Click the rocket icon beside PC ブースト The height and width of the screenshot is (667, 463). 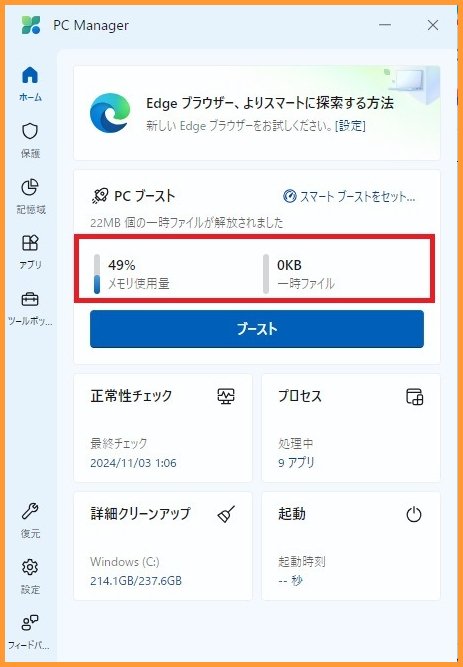click(x=100, y=196)
